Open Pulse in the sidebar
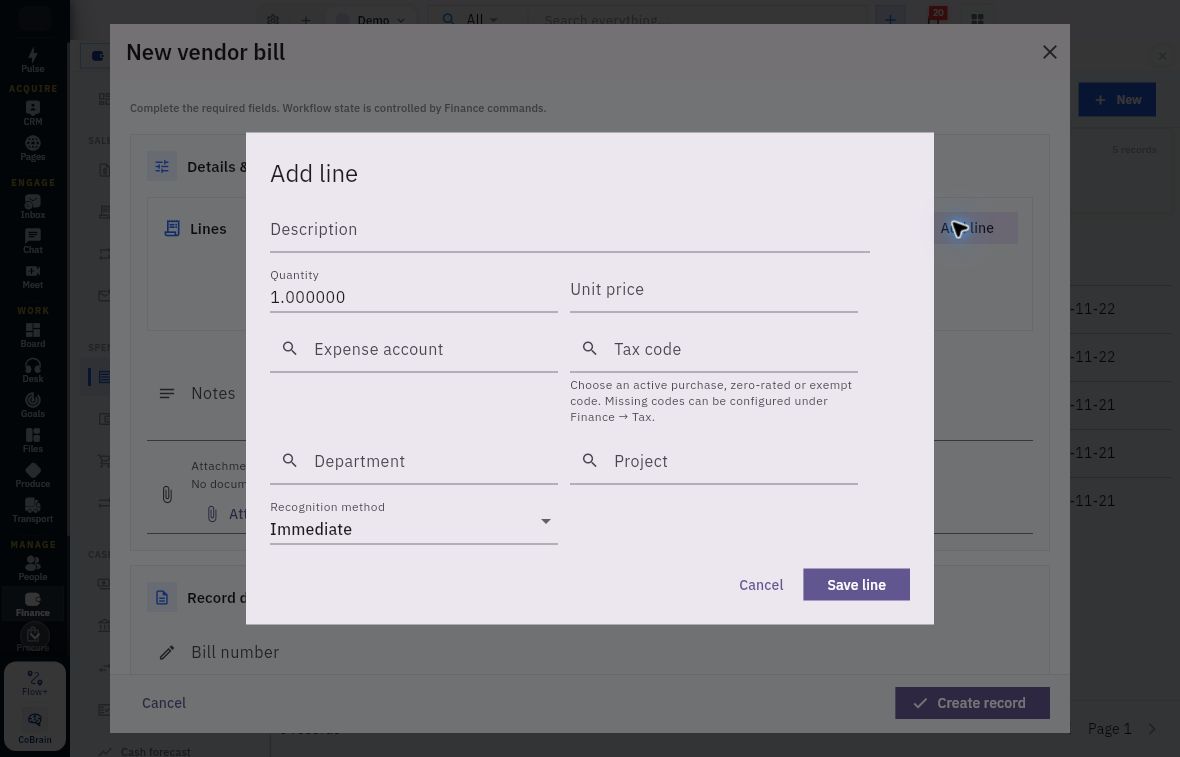 [32, 60]
